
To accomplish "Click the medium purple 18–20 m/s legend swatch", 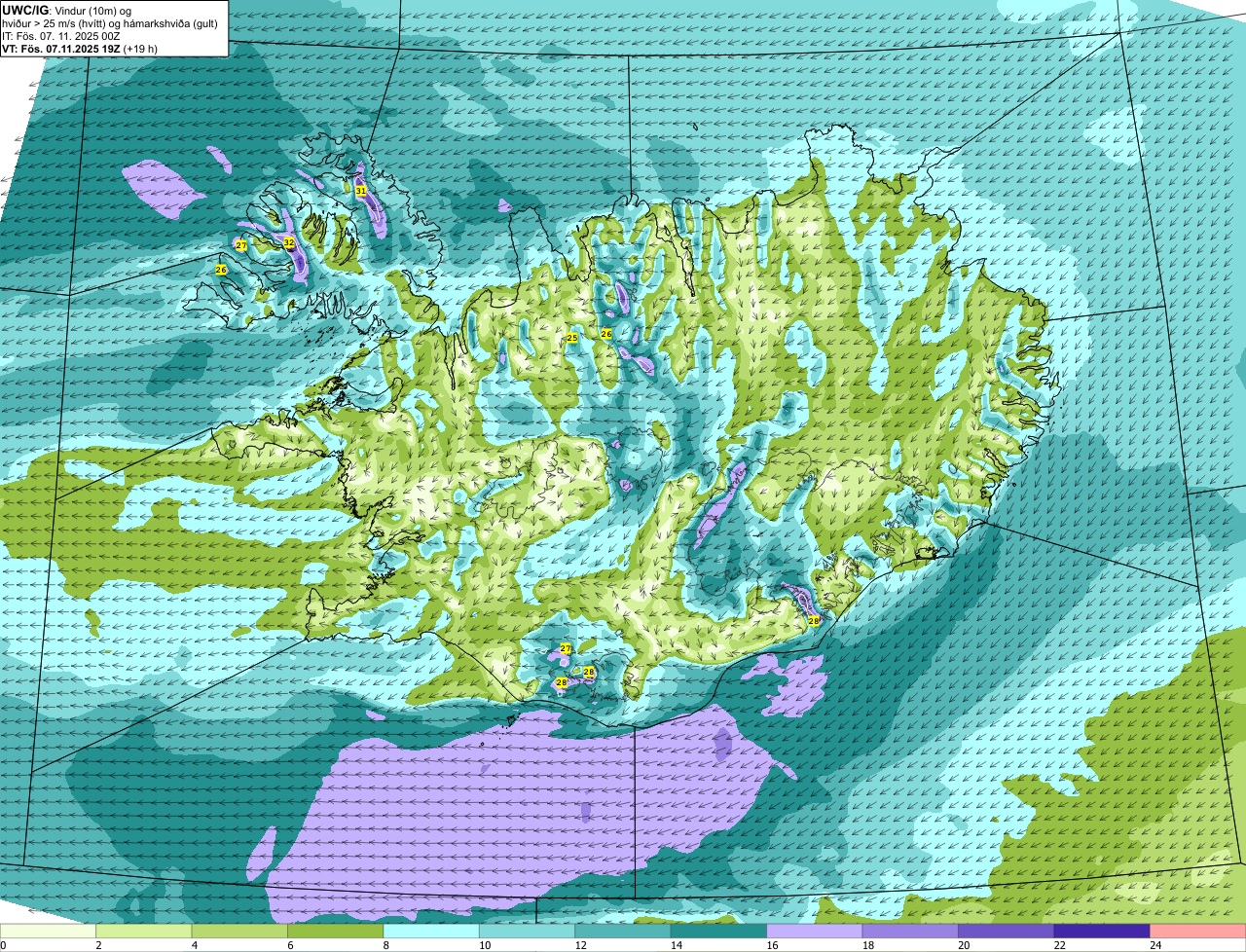I will click(910, 932).
